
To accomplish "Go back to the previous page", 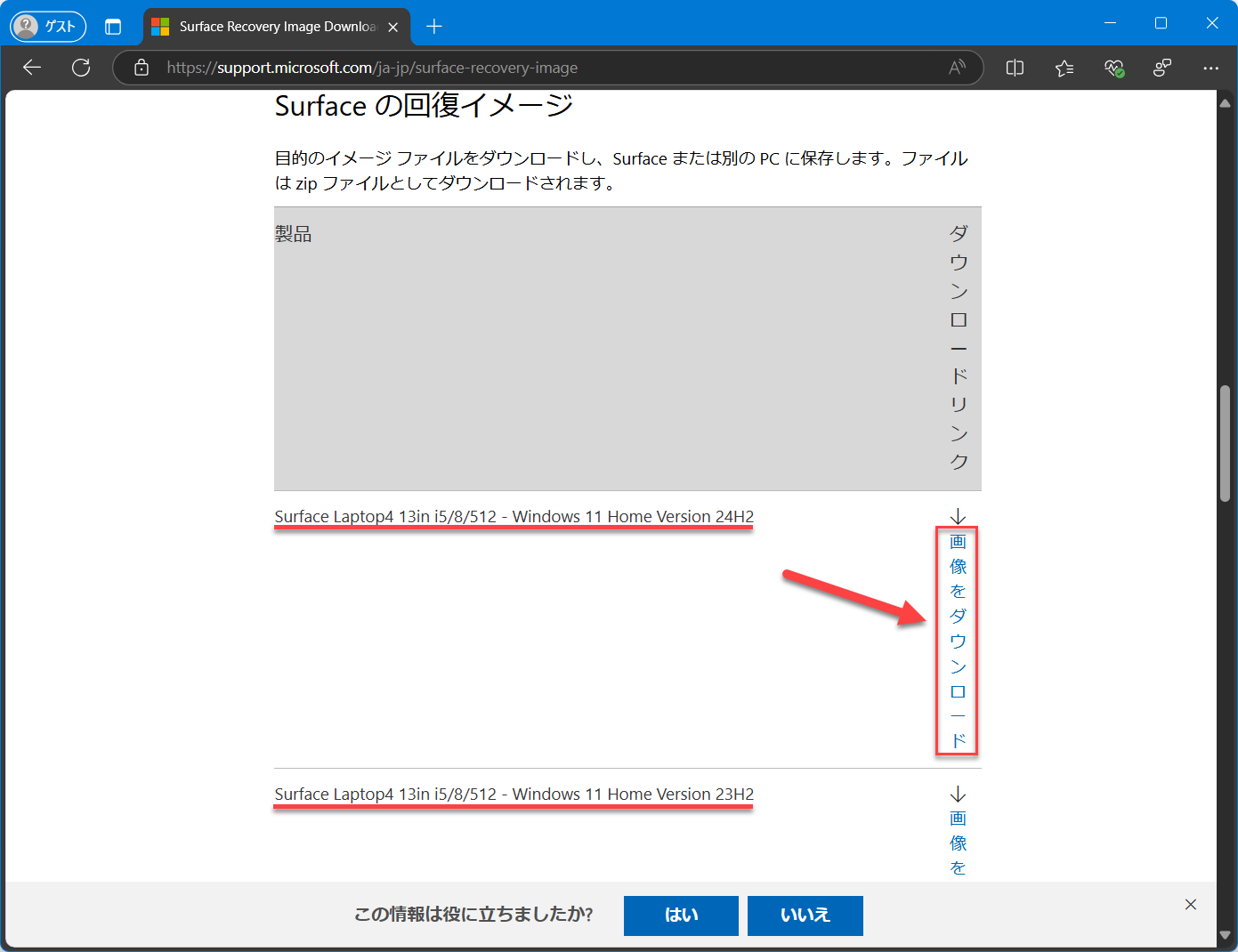I will [x=32, y=68].
